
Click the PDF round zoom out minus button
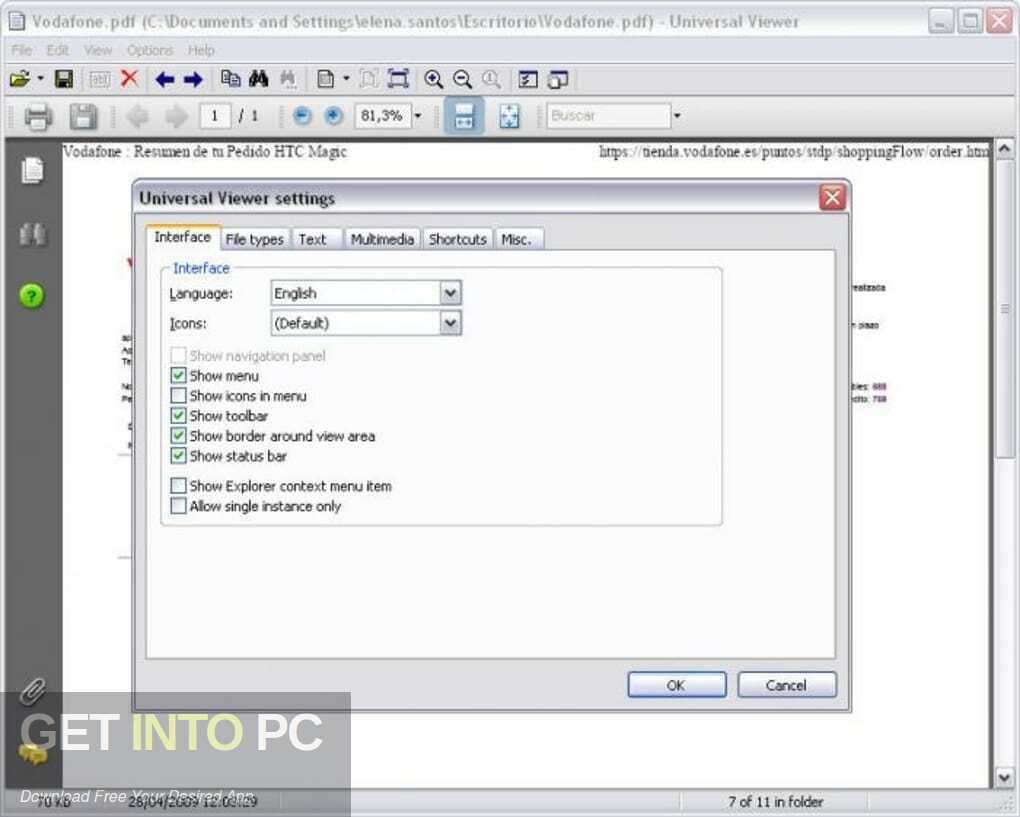302,116
